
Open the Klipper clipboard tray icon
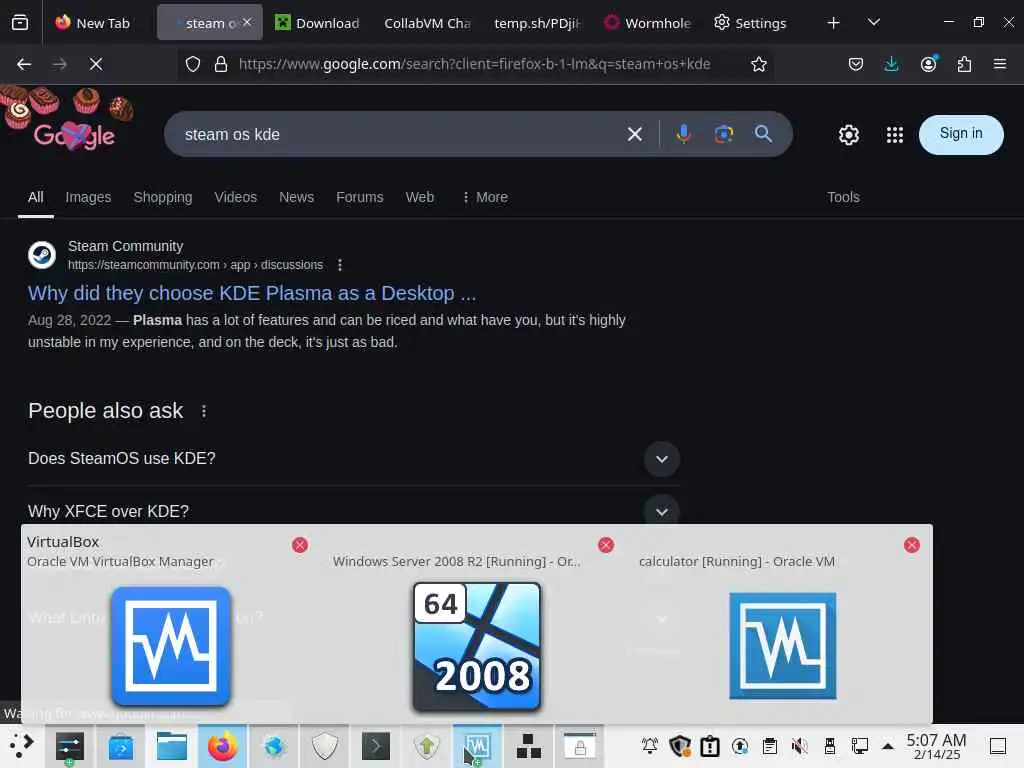tap(770, 746)
